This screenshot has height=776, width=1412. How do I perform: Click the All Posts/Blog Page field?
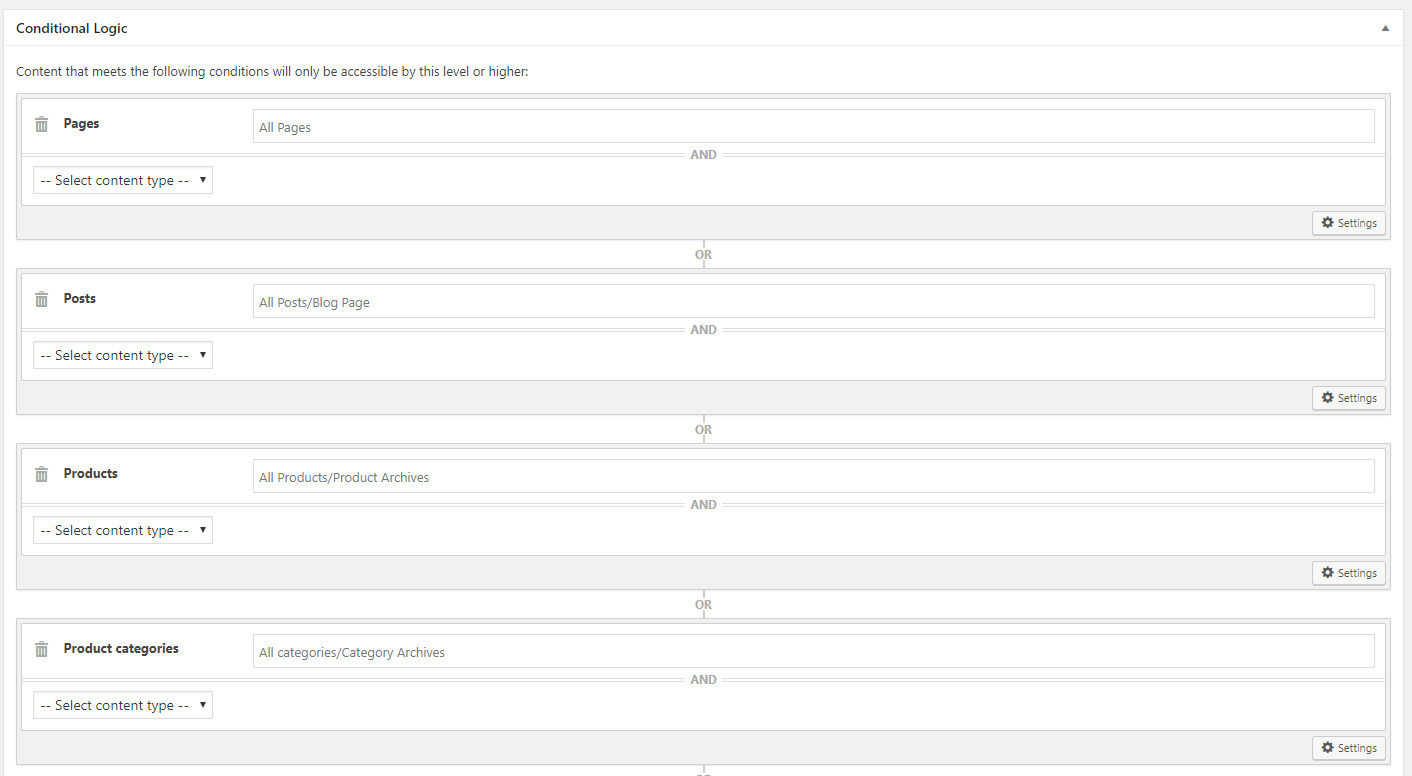[x=813, y=301]
